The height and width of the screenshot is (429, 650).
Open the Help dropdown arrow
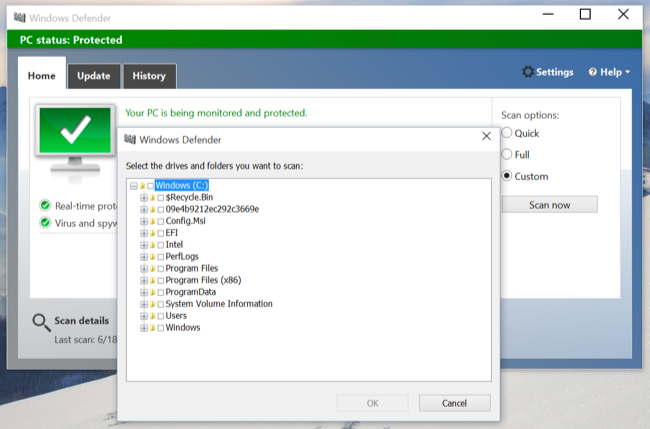click(x=627, y=72)
